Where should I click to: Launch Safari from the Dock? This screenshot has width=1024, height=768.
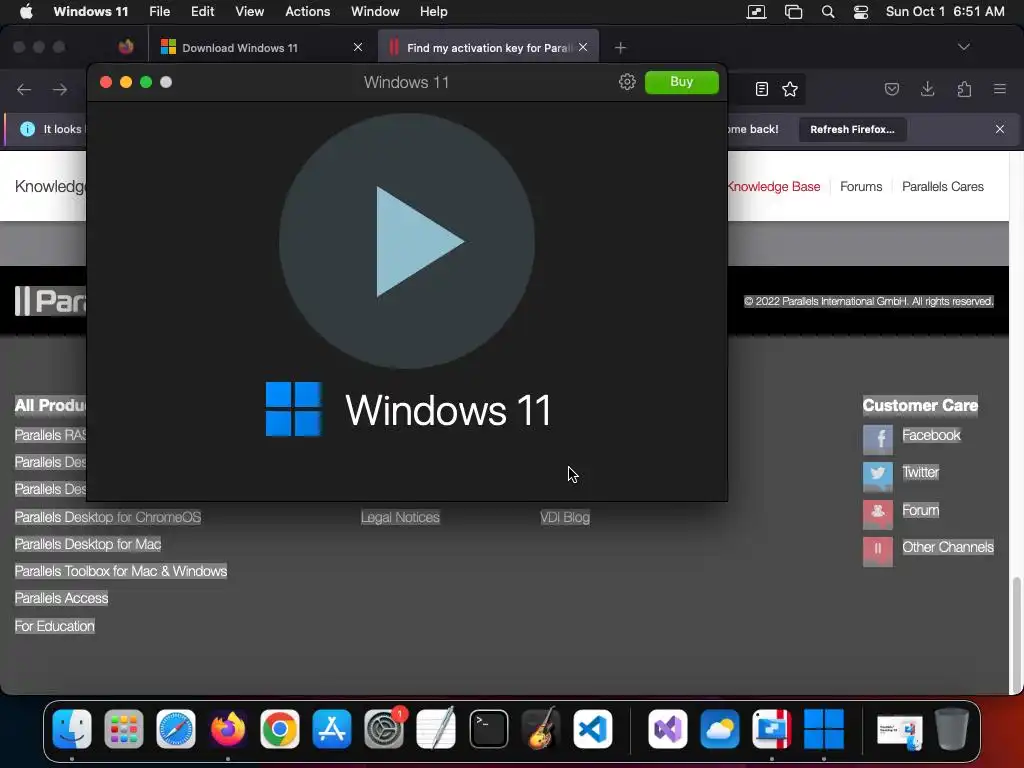176,729
